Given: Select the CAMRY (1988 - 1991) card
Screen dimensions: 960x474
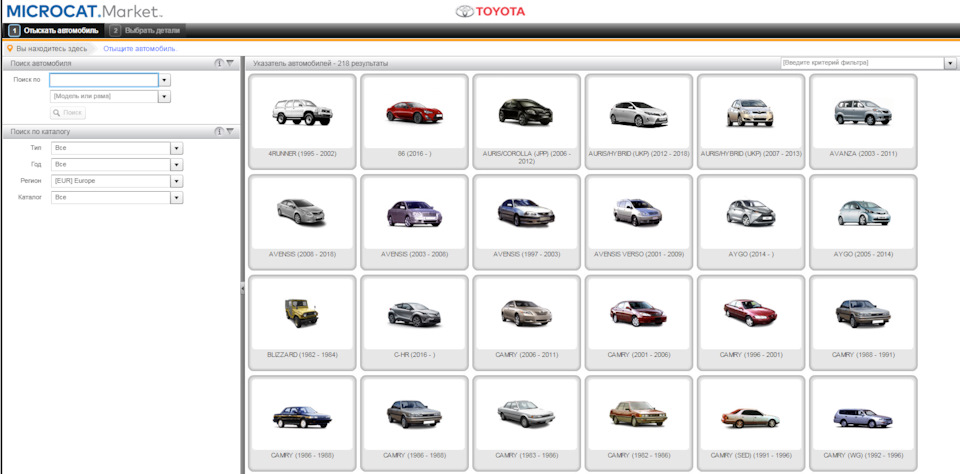Looking at the screenshot, I should (x=863, y=323).
